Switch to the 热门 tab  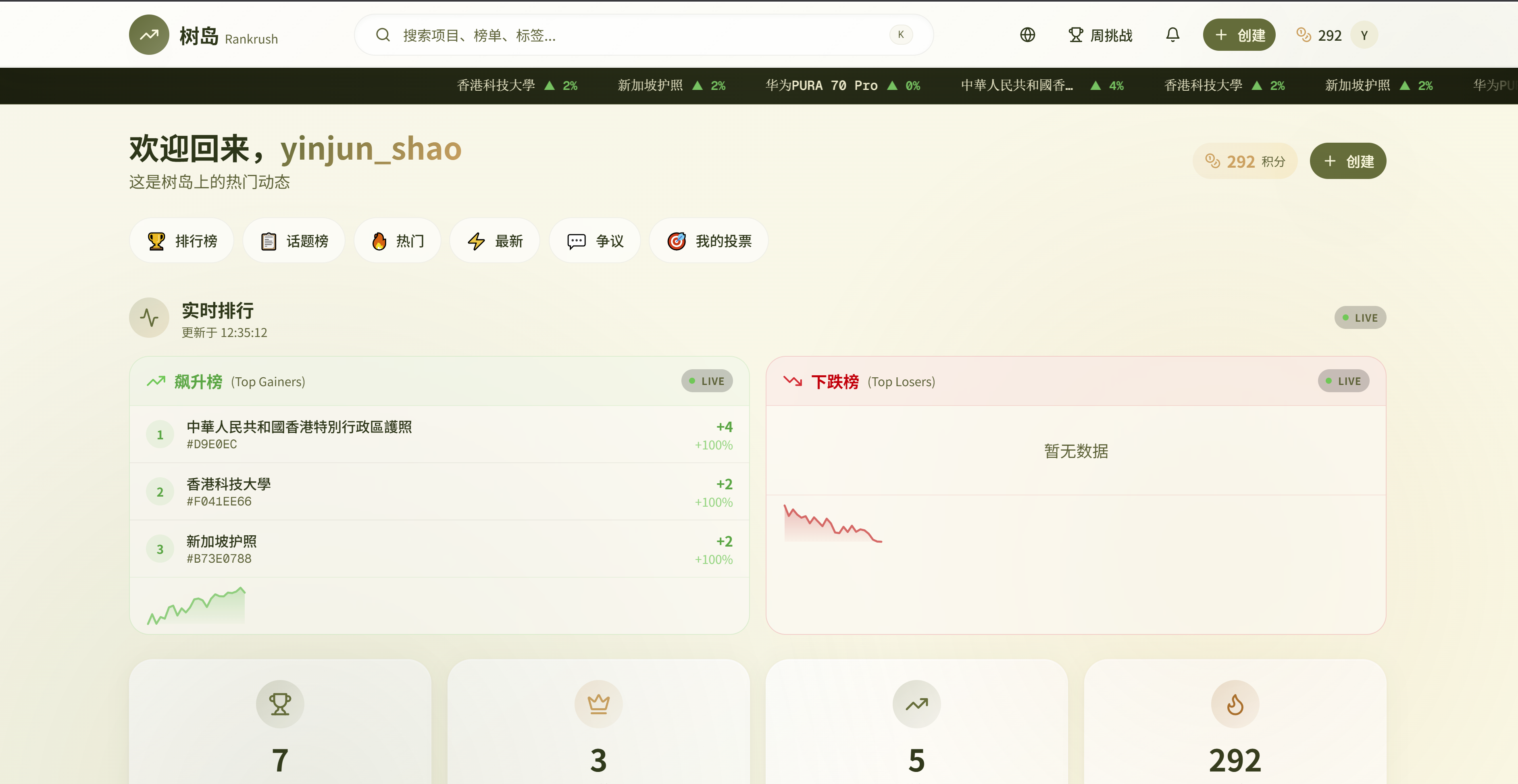click(398, 241)
